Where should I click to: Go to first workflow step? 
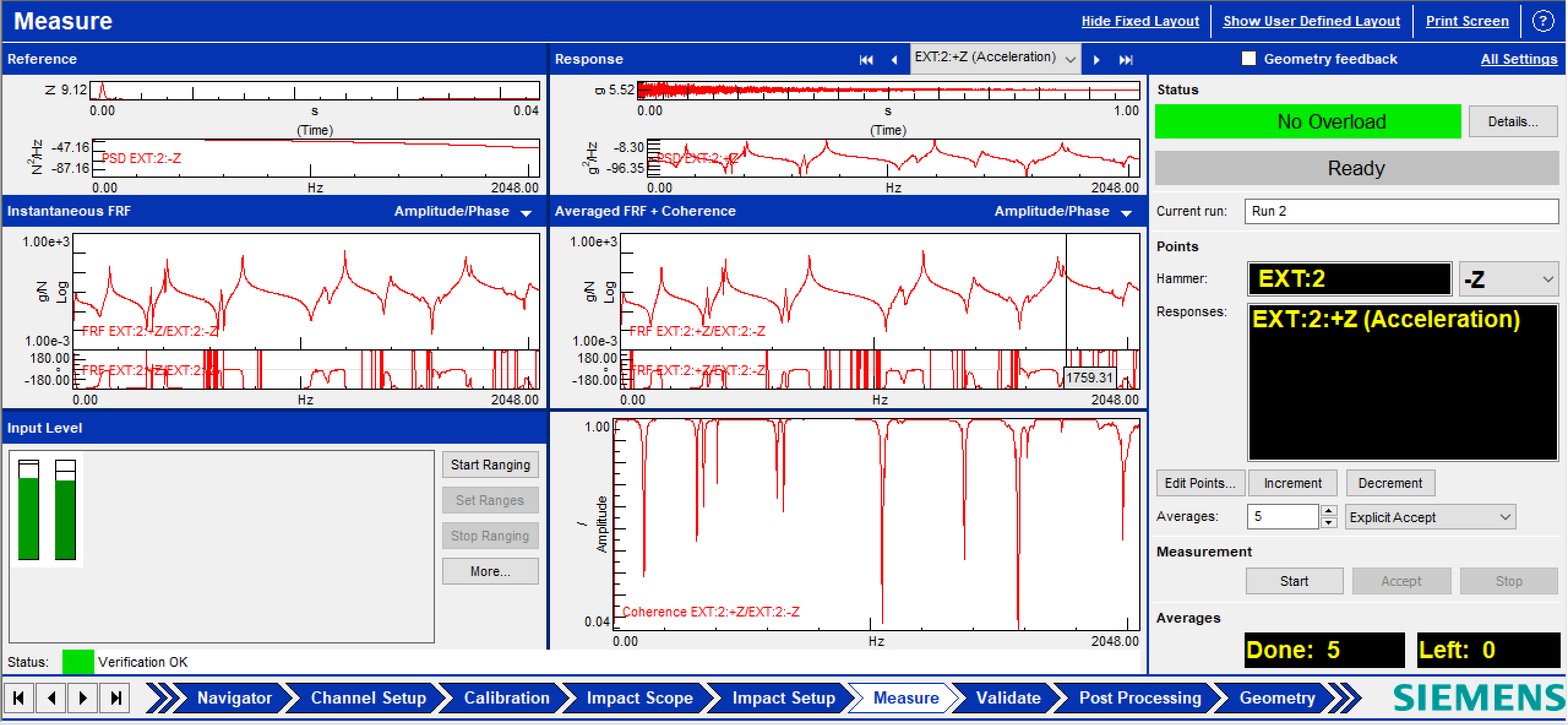coord(19,698)
